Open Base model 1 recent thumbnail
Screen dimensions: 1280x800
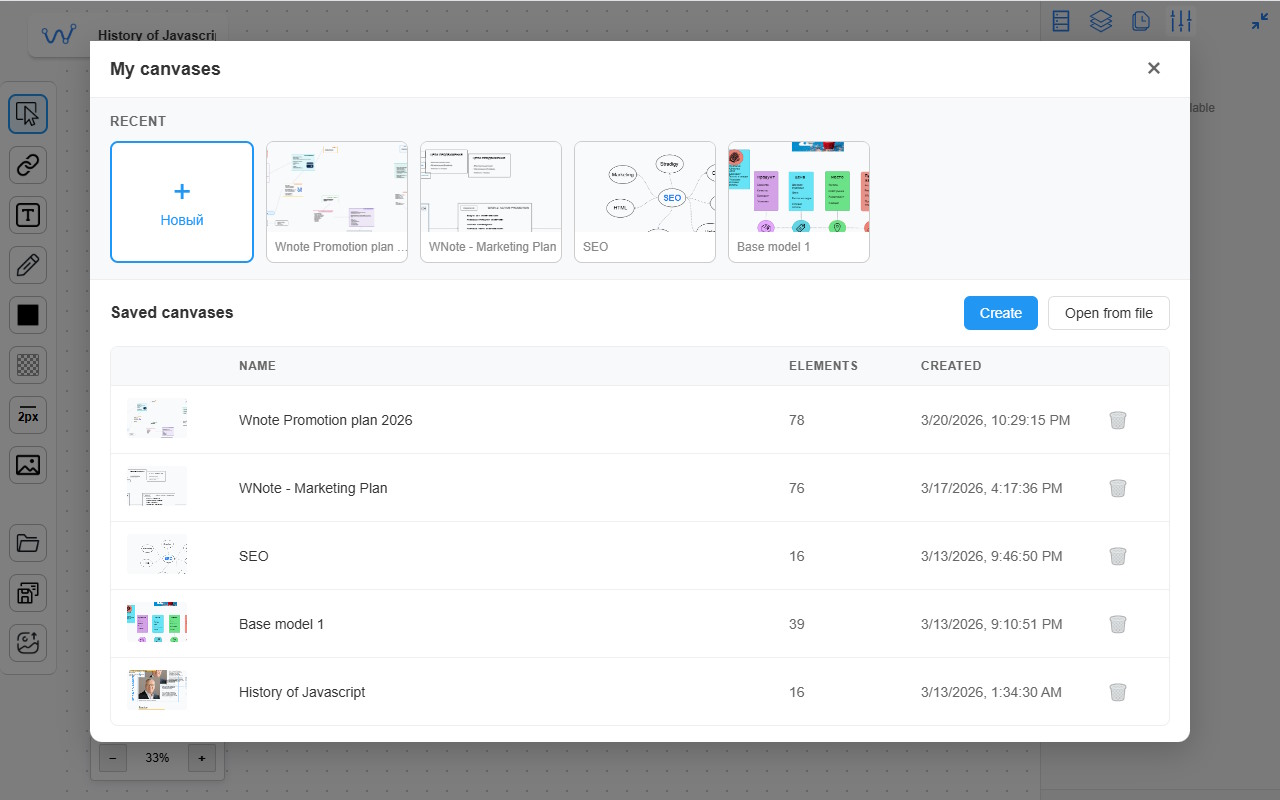[x=799, y=202]
